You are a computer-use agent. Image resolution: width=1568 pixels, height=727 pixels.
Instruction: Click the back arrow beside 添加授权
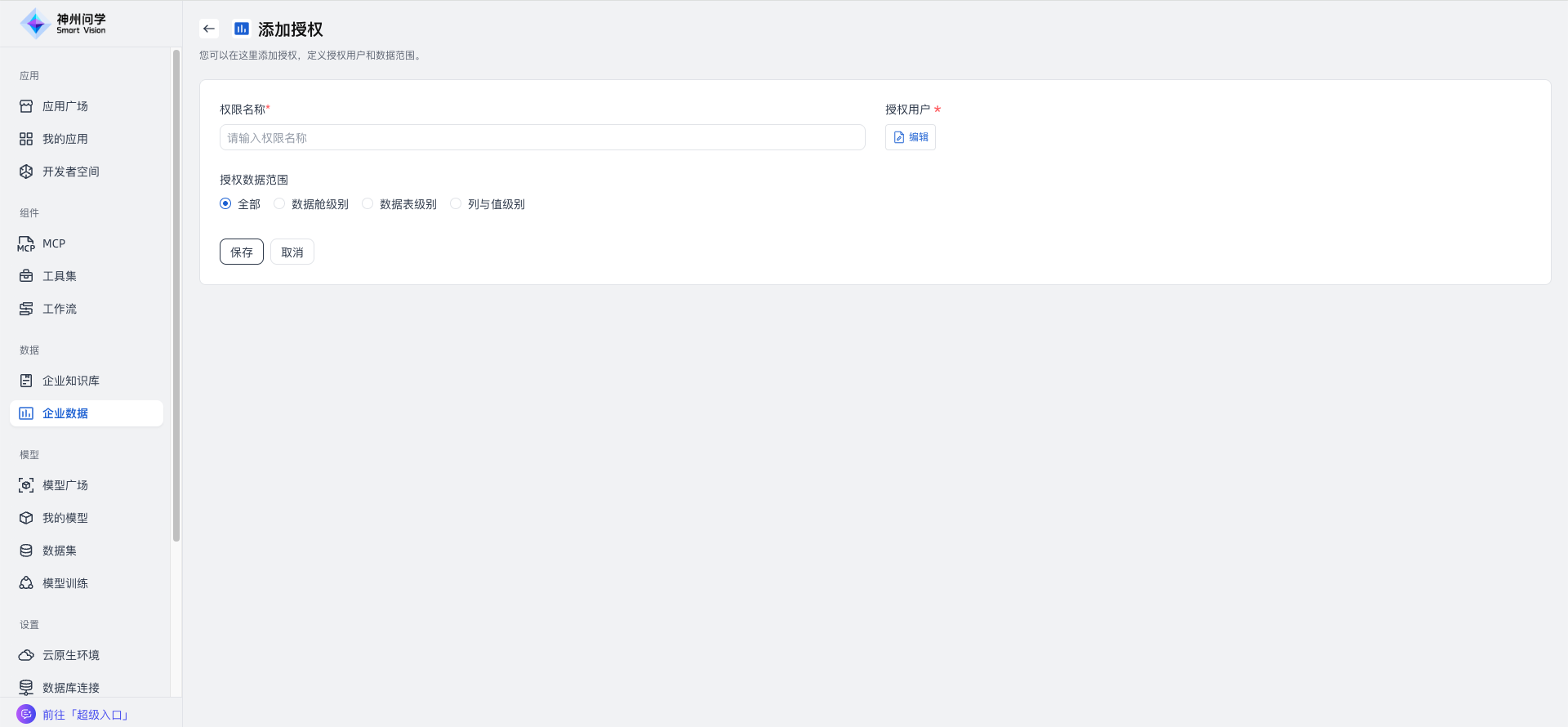click(x=209, y=29)
